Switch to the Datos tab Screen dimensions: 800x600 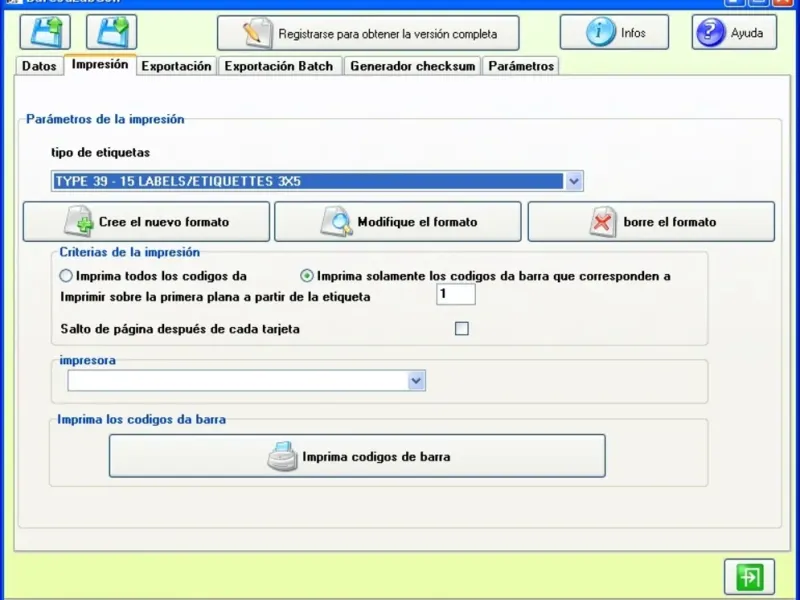(x=39, y=66)
